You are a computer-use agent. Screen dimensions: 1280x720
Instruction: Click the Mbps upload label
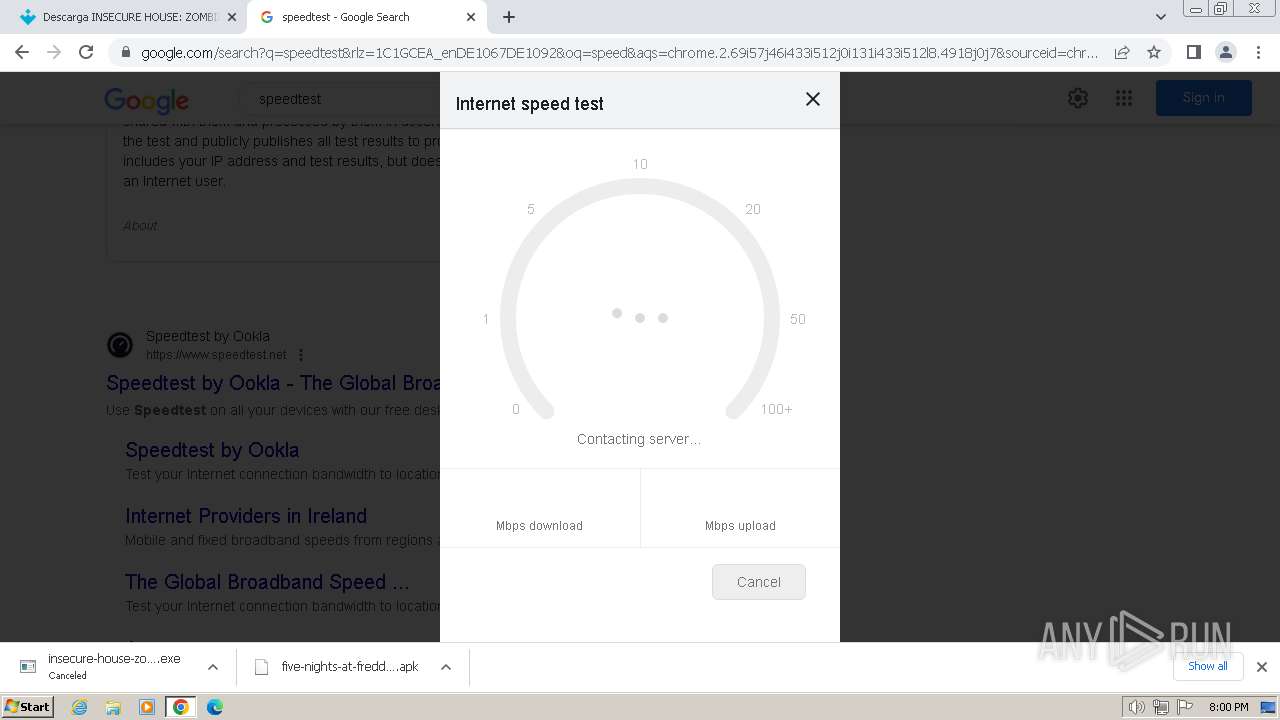tap(740, 526)
